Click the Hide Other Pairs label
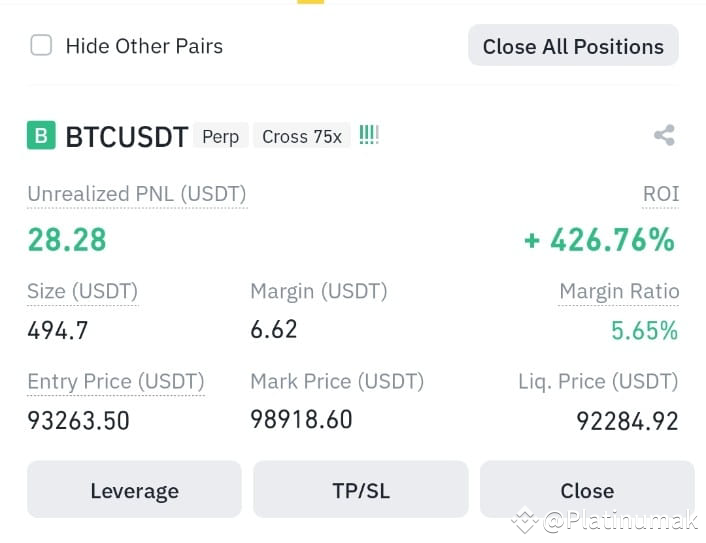Viewport: 706px width, 543px height. pyautogui.click(x=144, y=46)
